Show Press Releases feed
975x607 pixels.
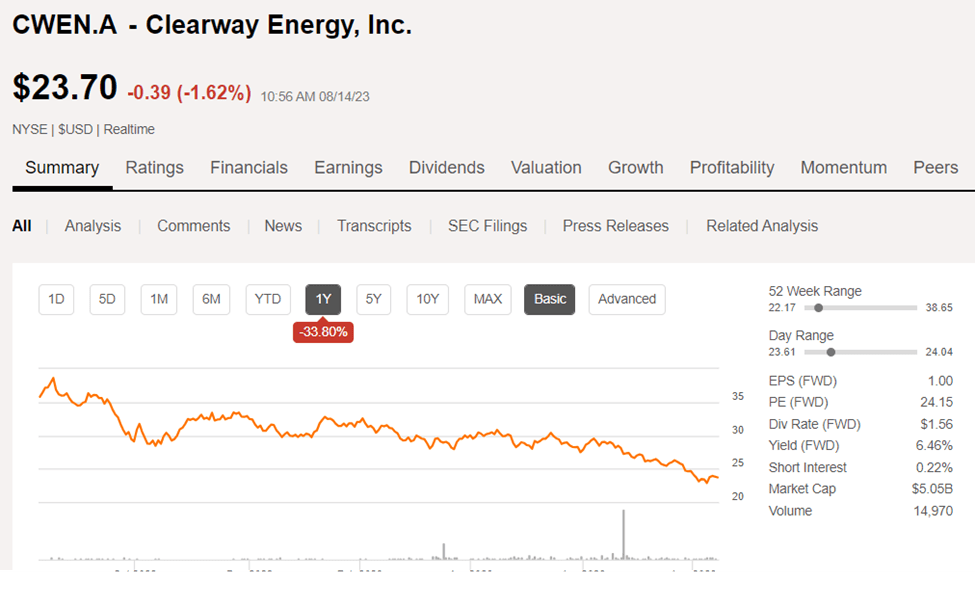tap(615, 226)
